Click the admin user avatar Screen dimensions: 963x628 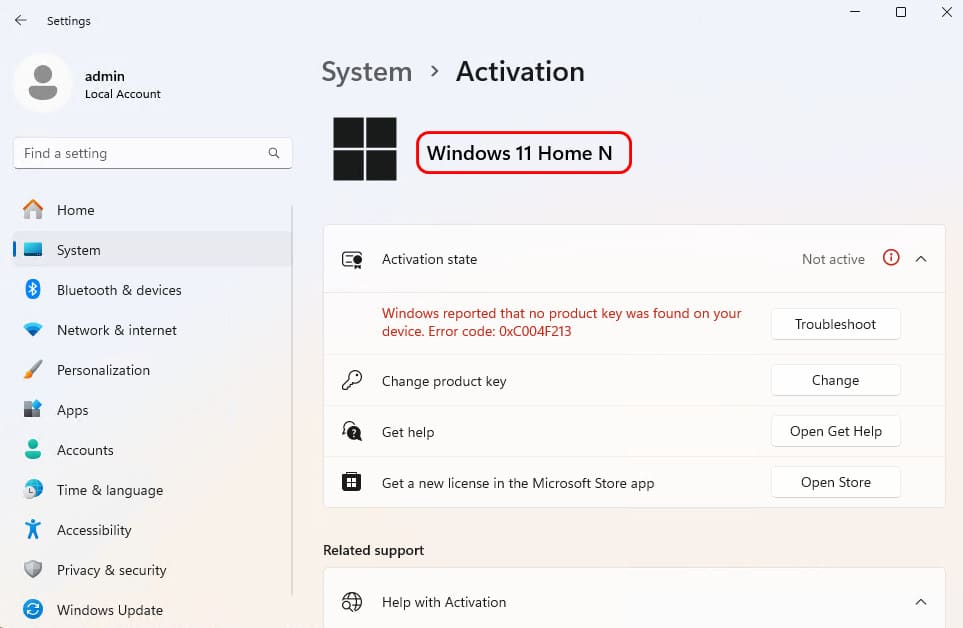click(x=43, y=83)
